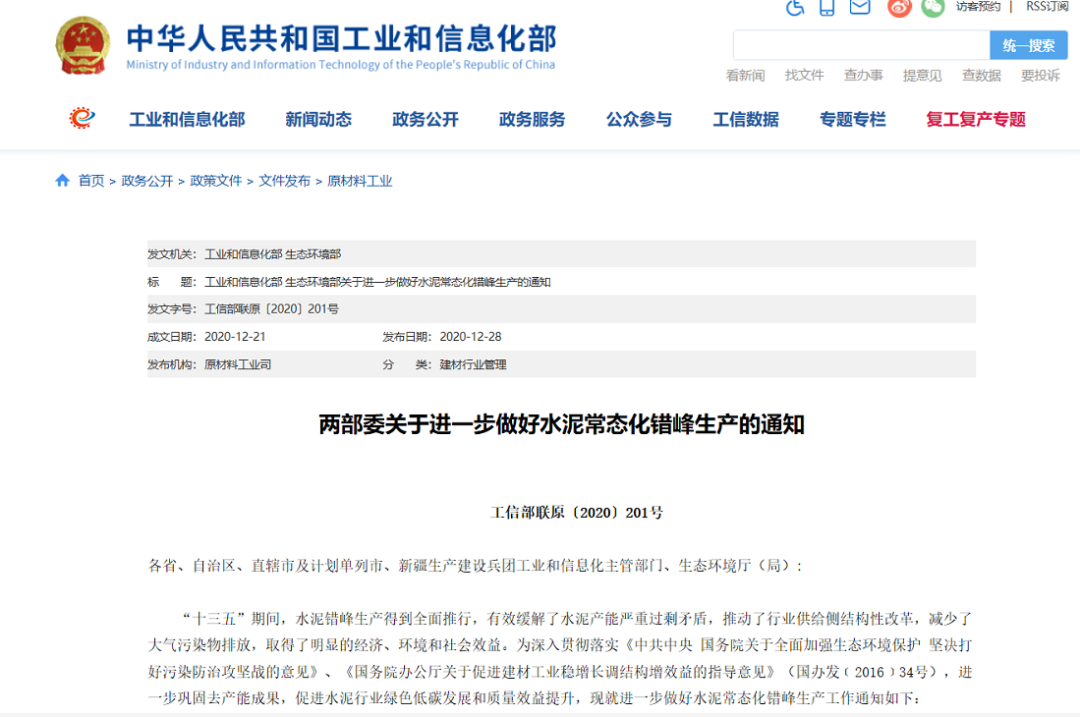Open the 新闻动态 menu
1080x717 pixels.
point(318,120)
